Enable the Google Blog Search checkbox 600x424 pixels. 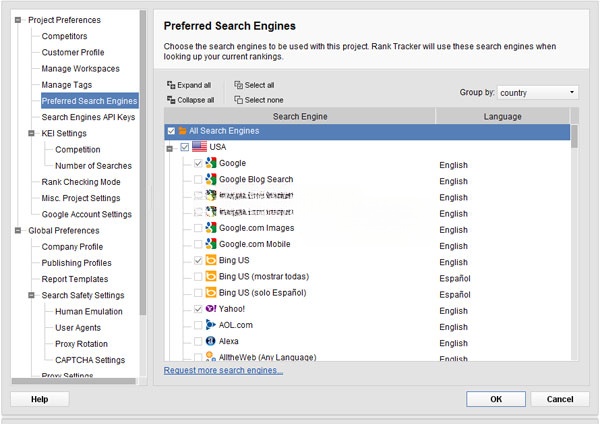198,179
